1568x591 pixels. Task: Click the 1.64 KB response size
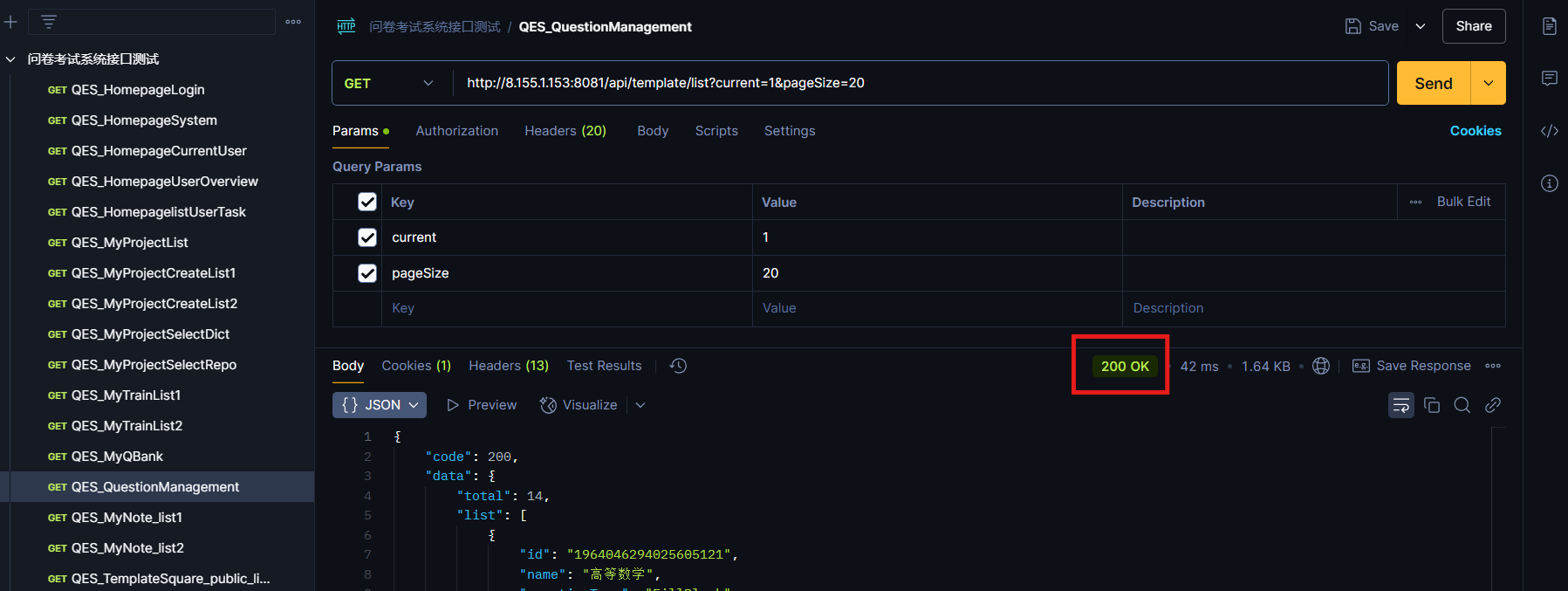click(x=1265, y=366)
